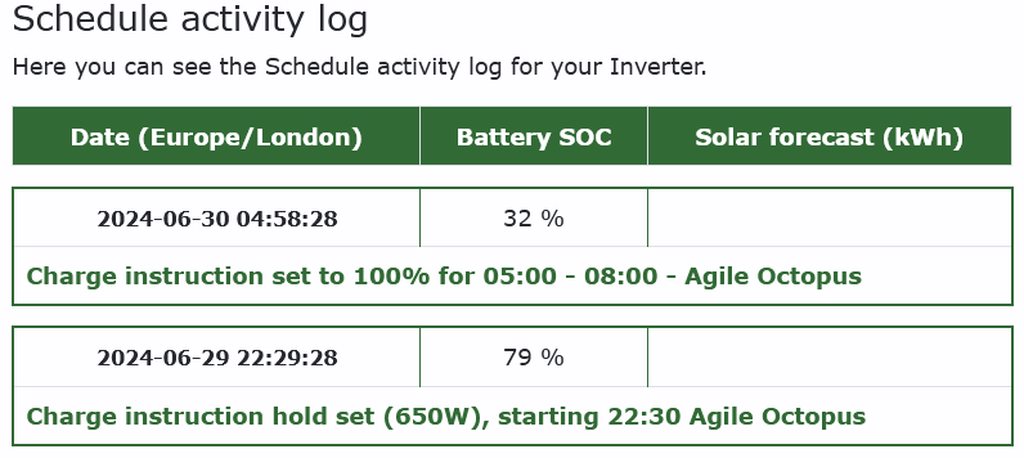Select the 32 % battery SOC cell

tap(533, 218)
